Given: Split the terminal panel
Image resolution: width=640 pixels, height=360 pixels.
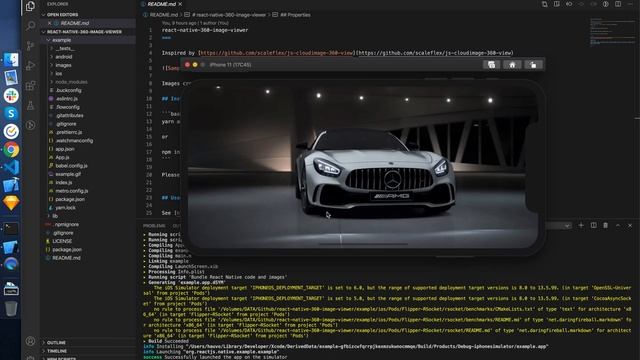Looking at the screenshot, I should (593, 225).
